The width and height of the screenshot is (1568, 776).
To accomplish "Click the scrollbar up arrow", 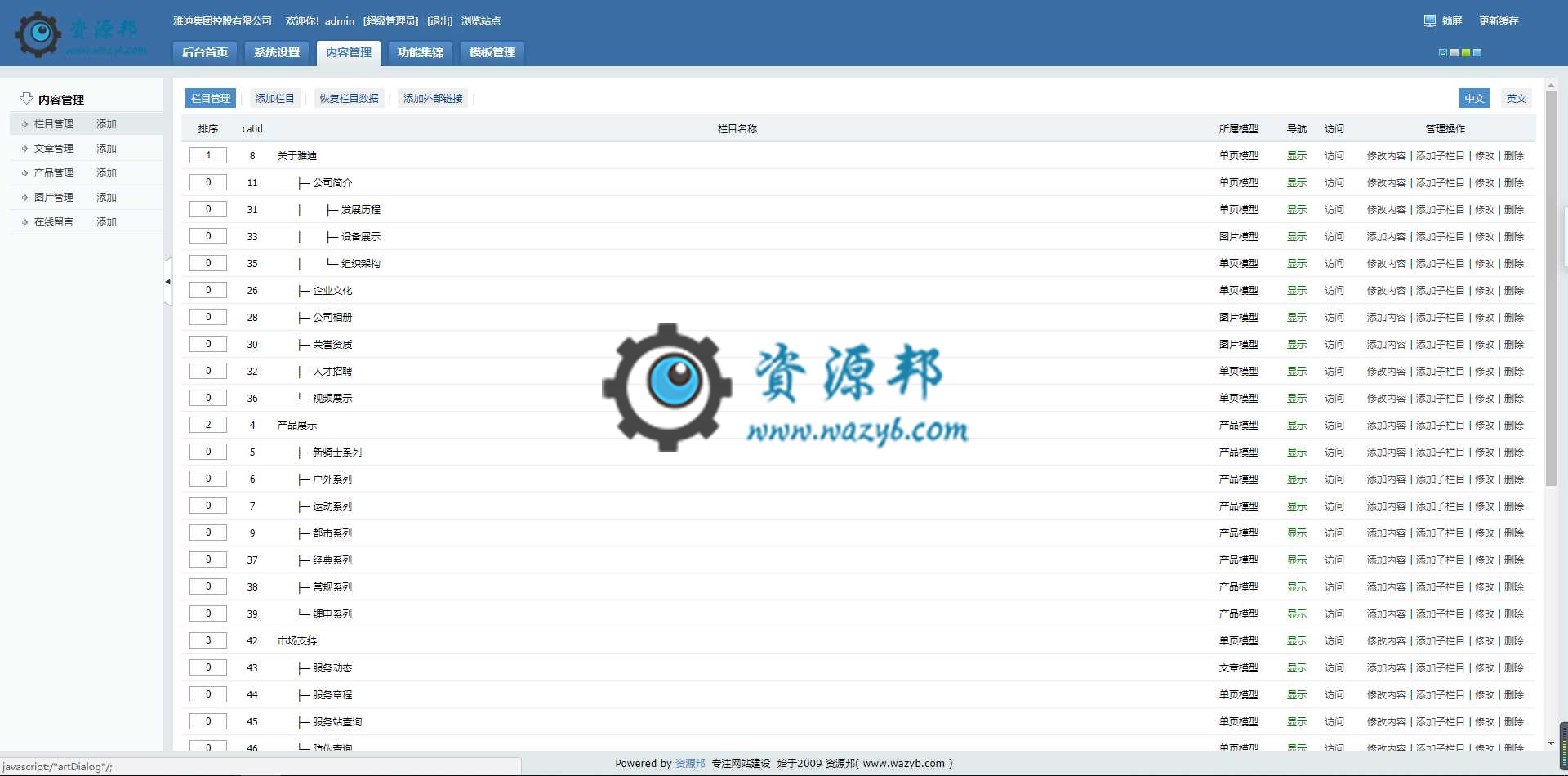I will [1551, 84].
